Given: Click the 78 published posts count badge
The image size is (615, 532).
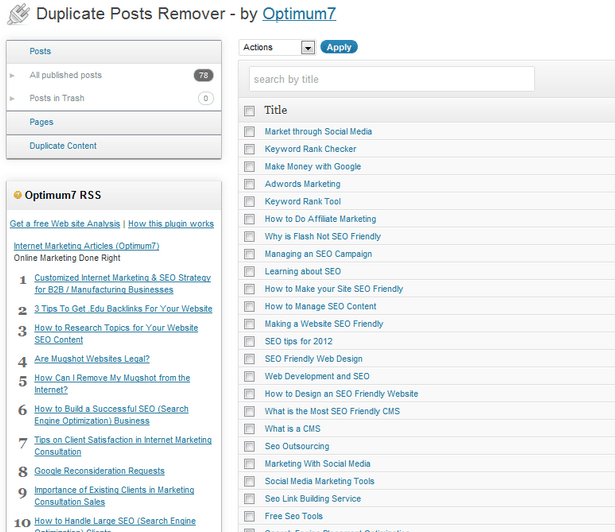Looking at the screenshot, I should (204, 75).
